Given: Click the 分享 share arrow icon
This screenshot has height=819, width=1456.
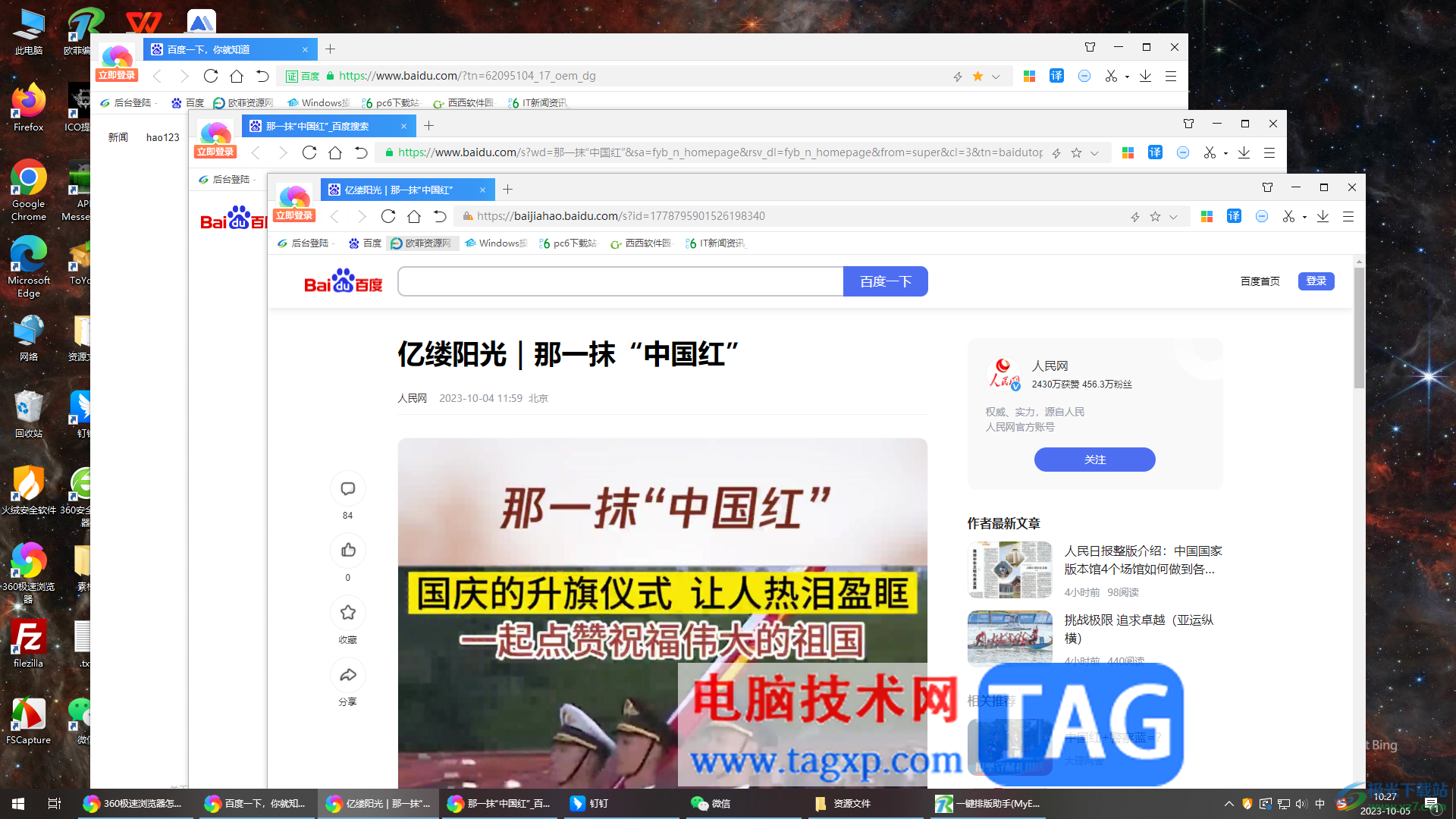Looking at the screenshot, I should (x=348, y=675).
